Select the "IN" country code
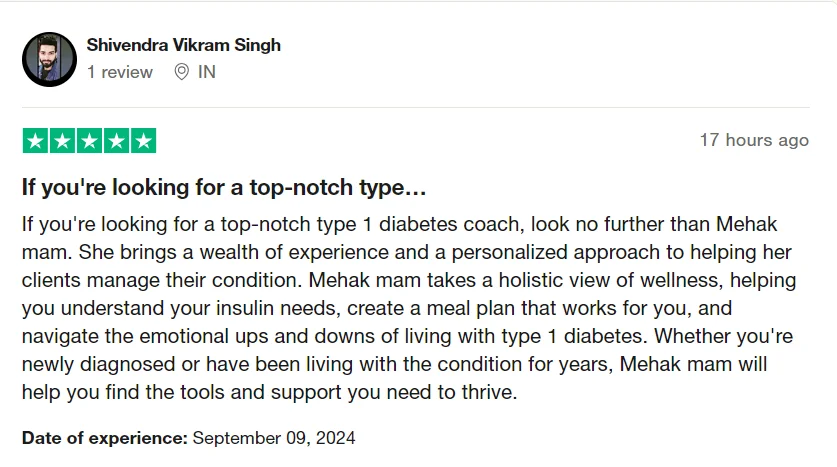 pos(207,72)
